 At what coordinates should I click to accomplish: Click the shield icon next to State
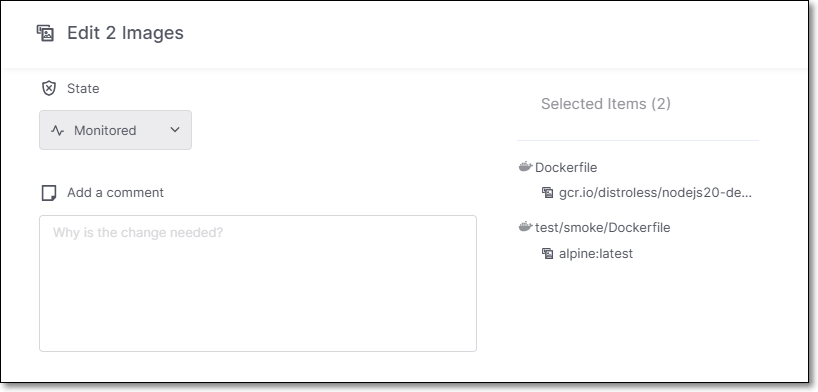pos(49,88)
